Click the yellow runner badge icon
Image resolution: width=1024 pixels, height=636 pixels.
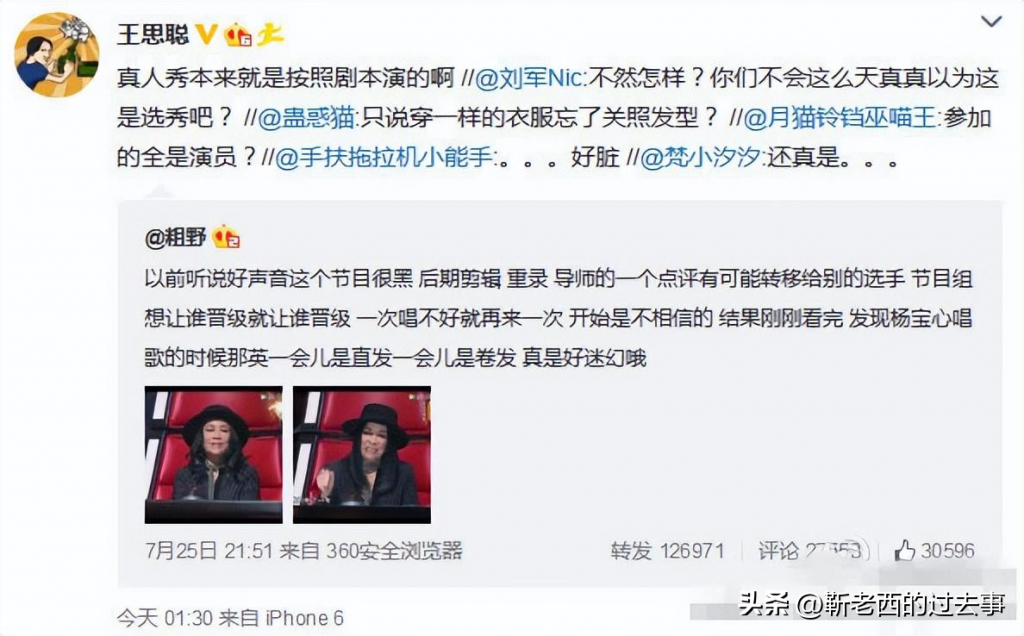(270, 34)
